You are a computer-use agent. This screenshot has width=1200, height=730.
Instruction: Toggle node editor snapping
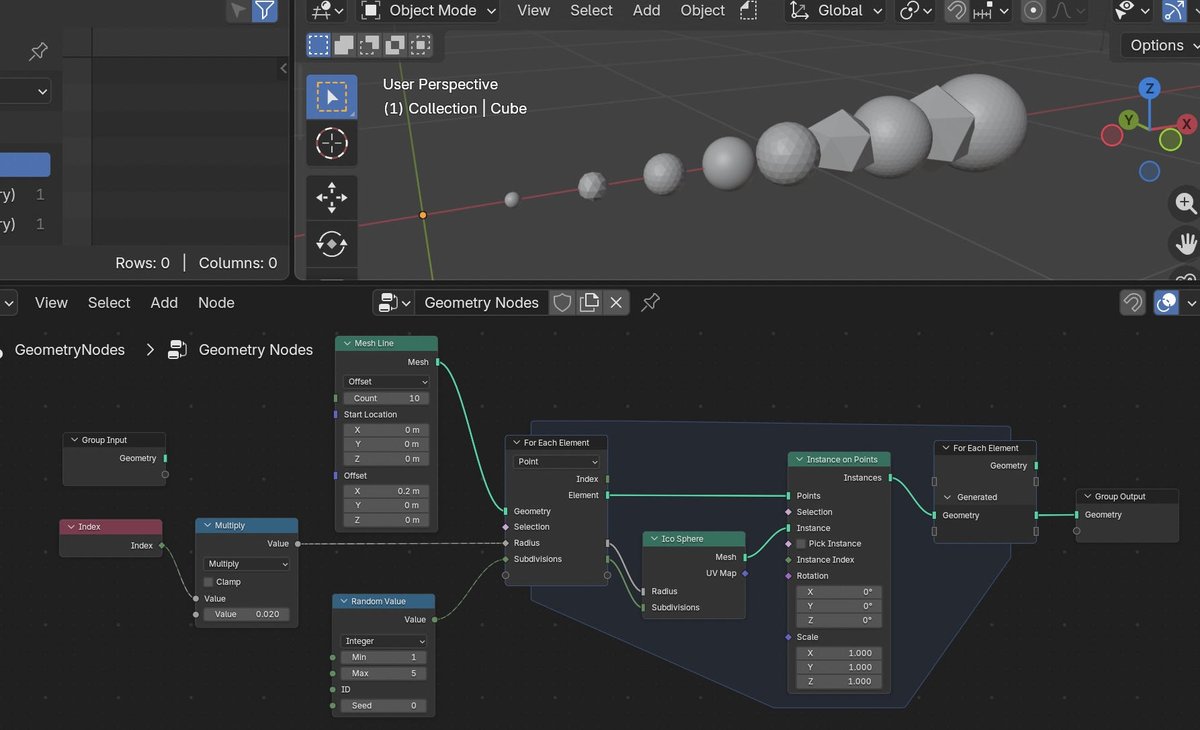[x=1132, y=302]
